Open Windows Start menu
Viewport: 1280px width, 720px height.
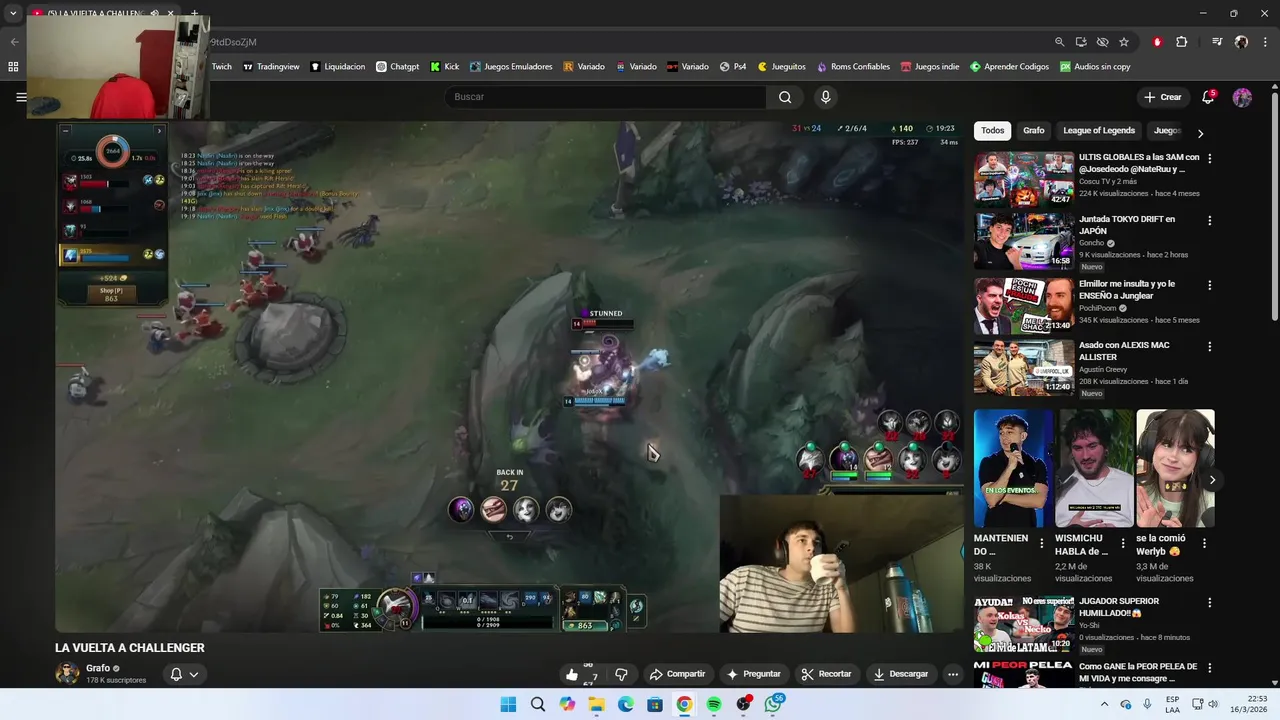[x=508, y=704]
